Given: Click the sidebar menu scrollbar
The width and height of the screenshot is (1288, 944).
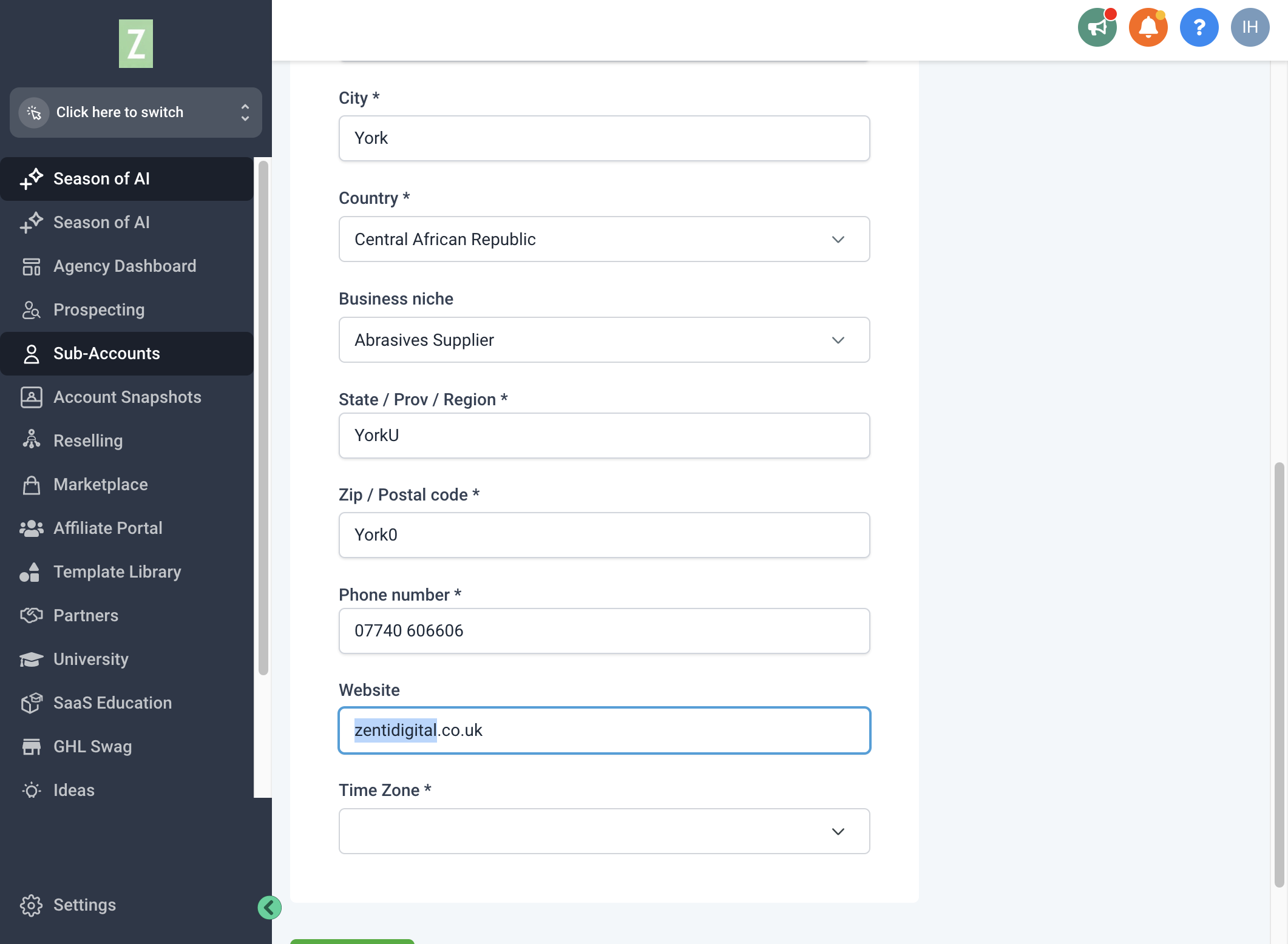Looking at the screenshot, I should pos(263,419).
